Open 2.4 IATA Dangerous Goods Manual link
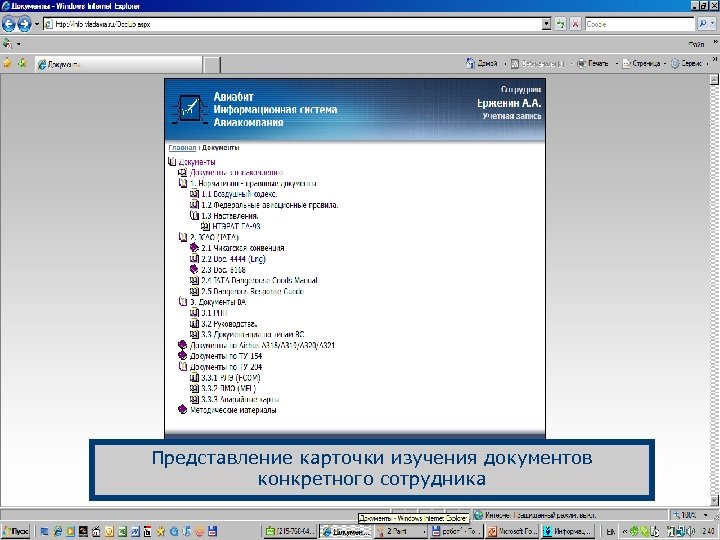This screenshot has width=720, height=540. click(259, 280)
